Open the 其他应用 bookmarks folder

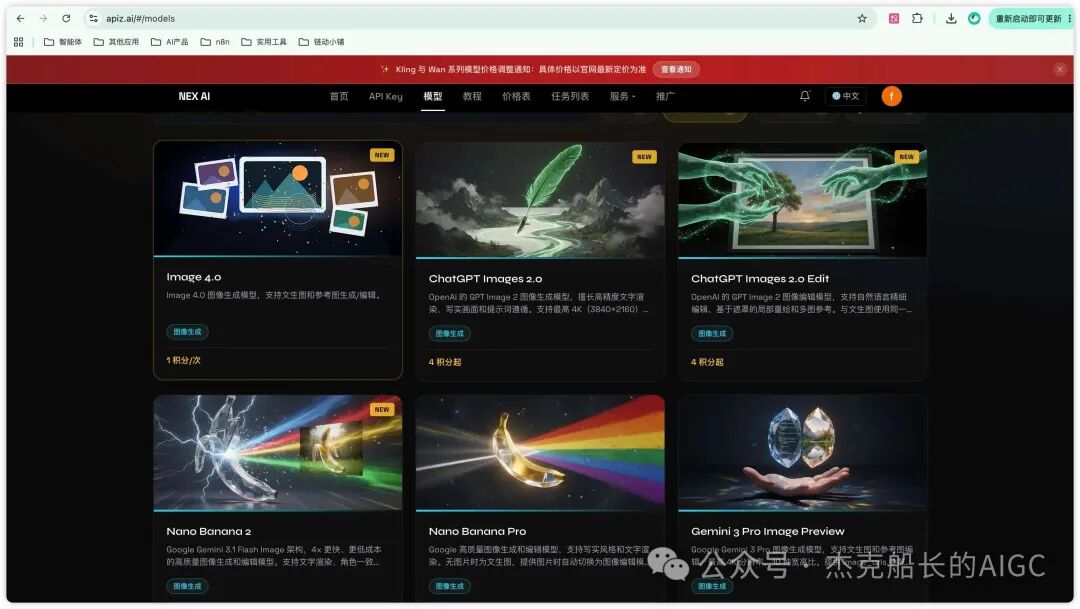(116, 42)
